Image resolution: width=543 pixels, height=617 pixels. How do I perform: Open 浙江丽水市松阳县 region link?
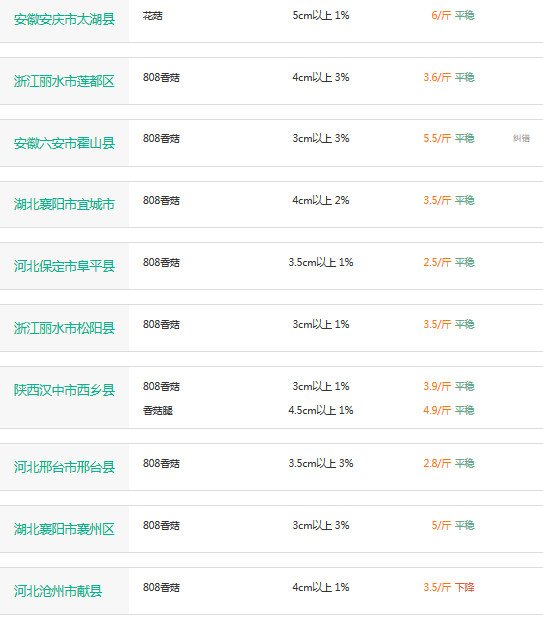click(64, 328)
